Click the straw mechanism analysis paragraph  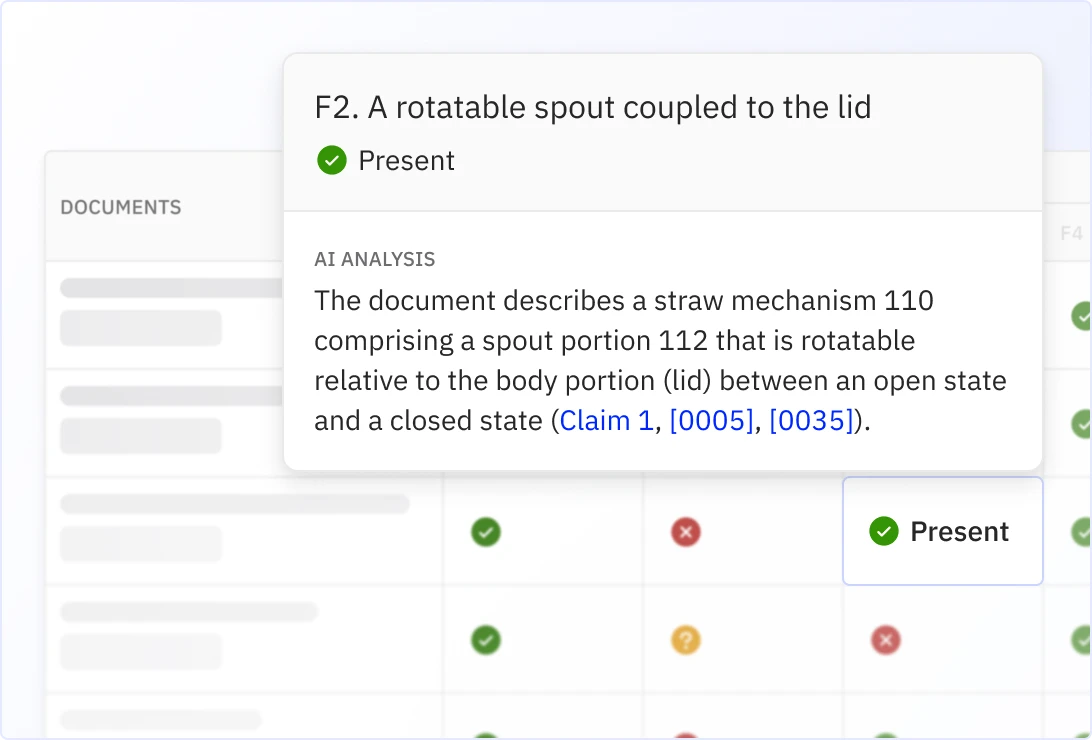660,360
